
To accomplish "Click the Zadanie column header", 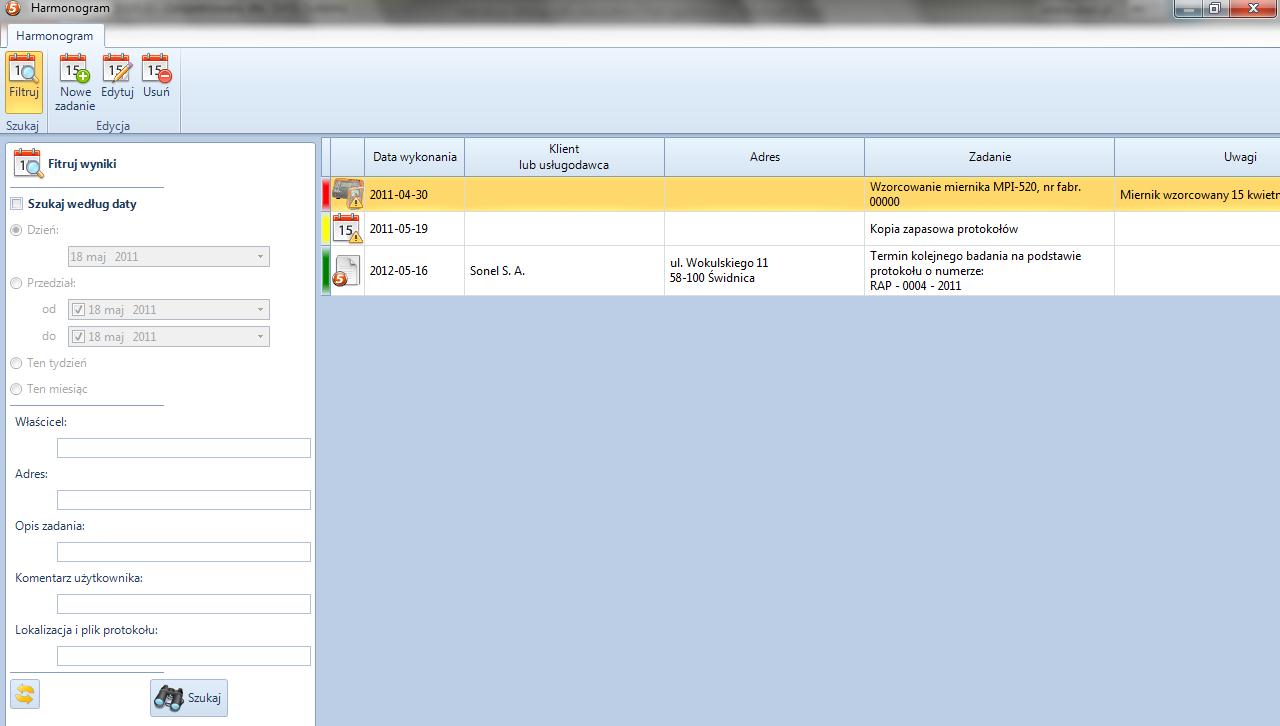I will (x=990, y=157).
